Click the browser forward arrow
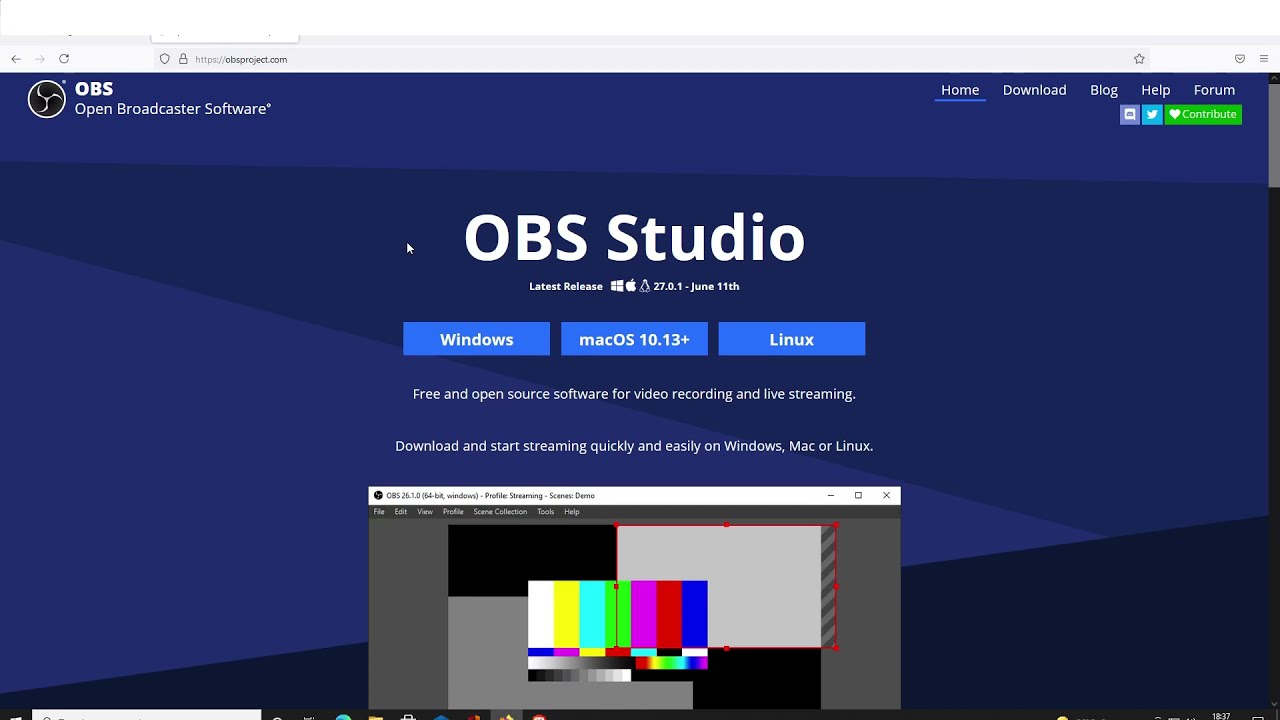 coord(40,59)
